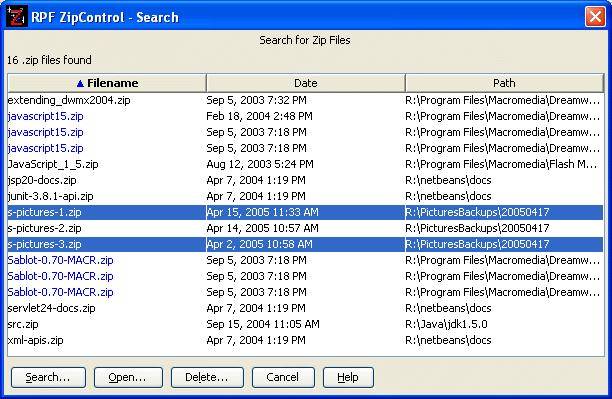Viewport: 612px width, 399px height.
Task: Click date Apr 14, 2005 10:57 AM
Action: (x=263, y=228)
